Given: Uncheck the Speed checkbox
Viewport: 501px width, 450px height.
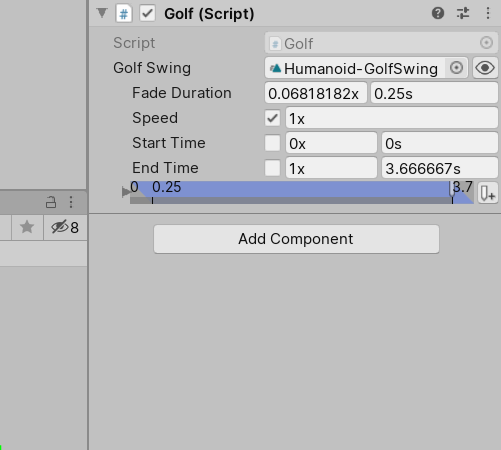Looking at the screenshot, I should 272,118.
